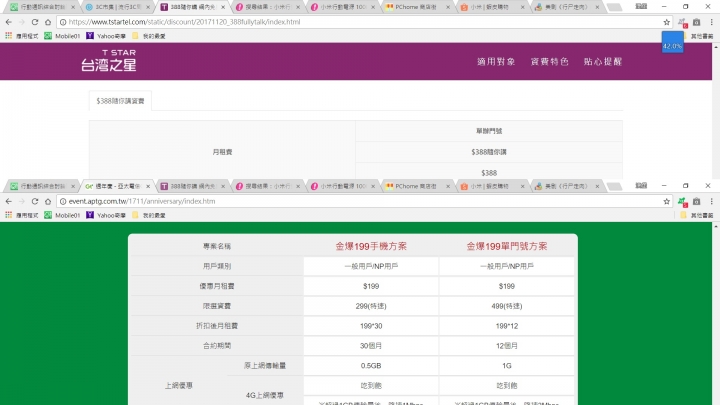This screenshot has width=720, height=405.
Task: Open 其他書籤 folder in bottom aptg window
Action: [x=698, y=215]
